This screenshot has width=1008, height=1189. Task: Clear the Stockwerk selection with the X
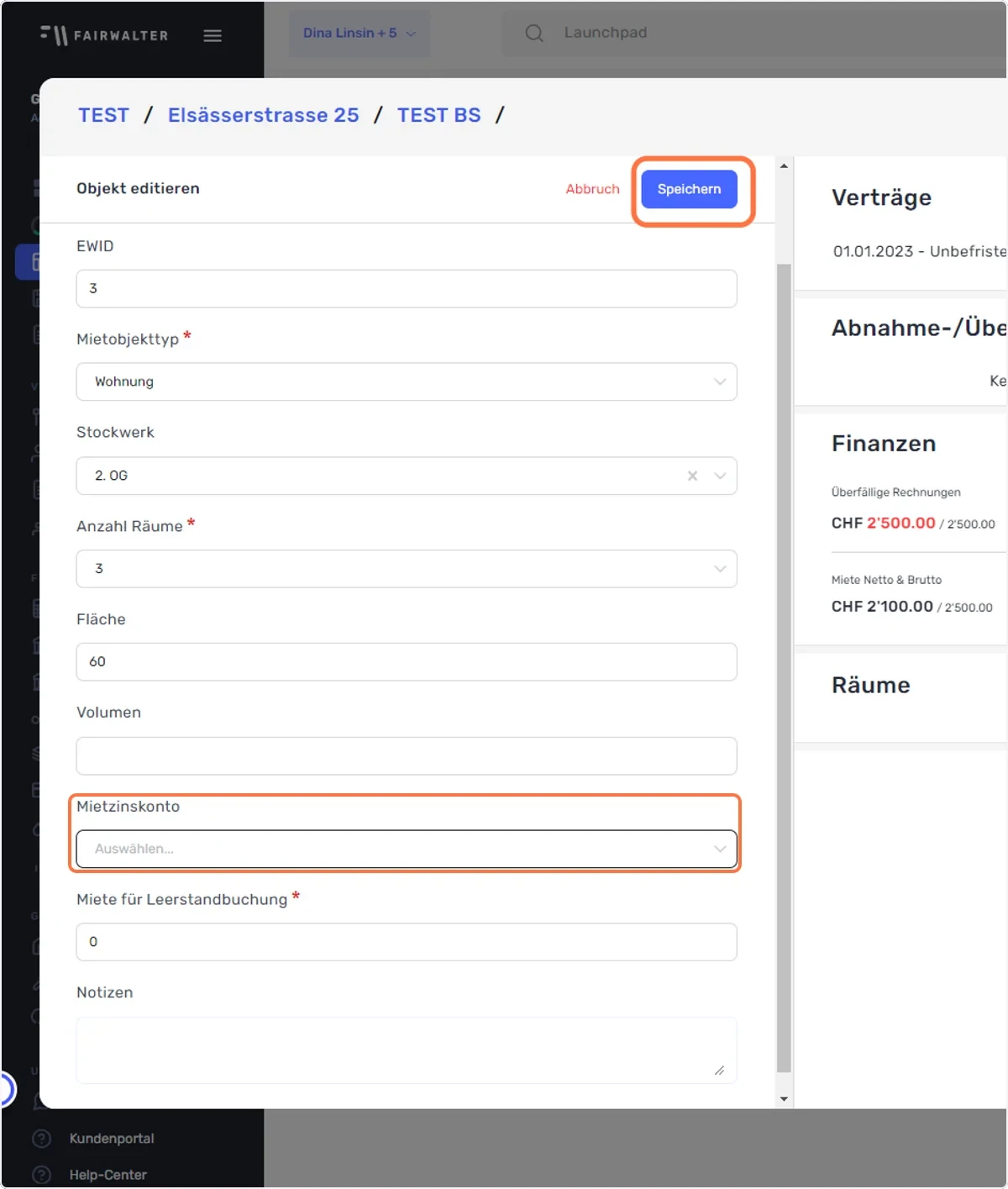tap(692, 476)
